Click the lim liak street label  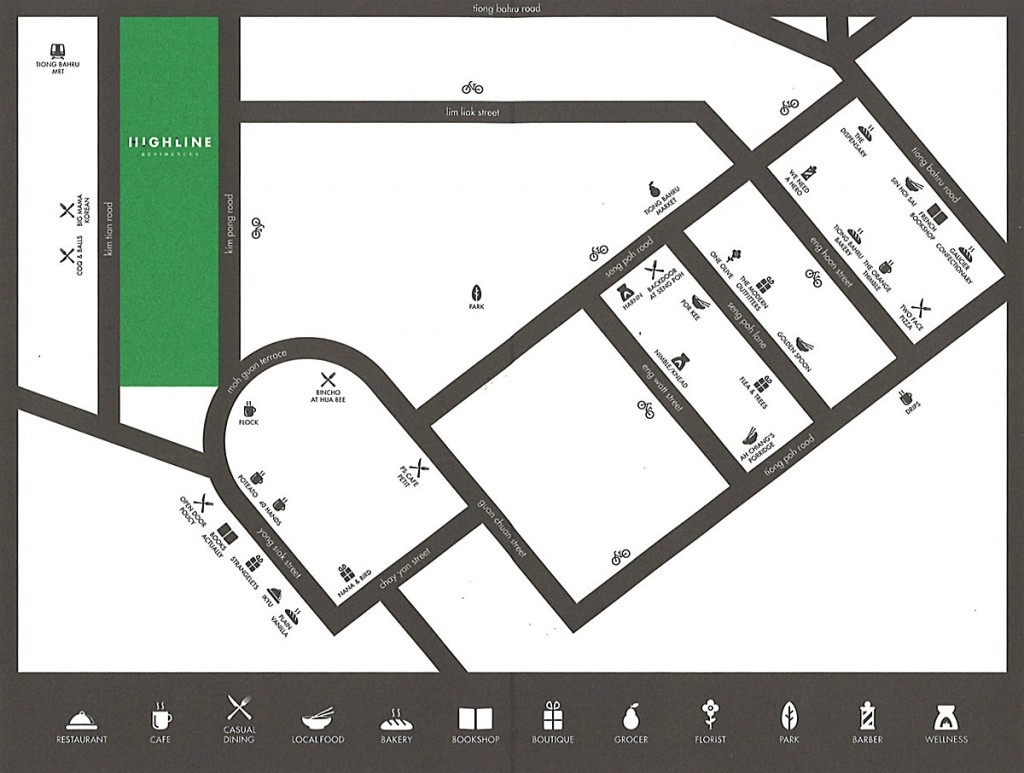click(x=472, y=113)
